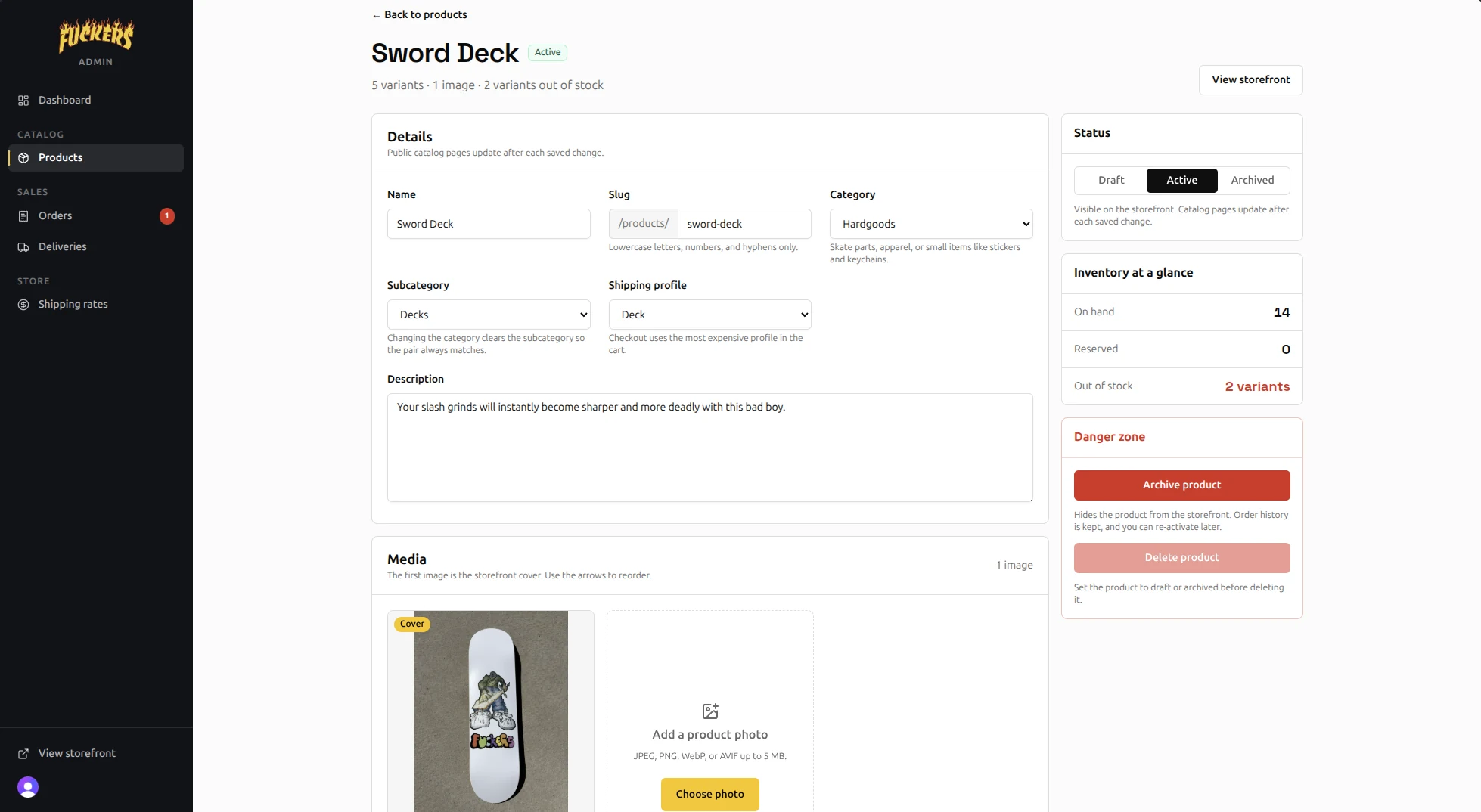1481x812 pixels.
Task: Open the Dashboard grid icon
Action: click(x=23, y=101)
